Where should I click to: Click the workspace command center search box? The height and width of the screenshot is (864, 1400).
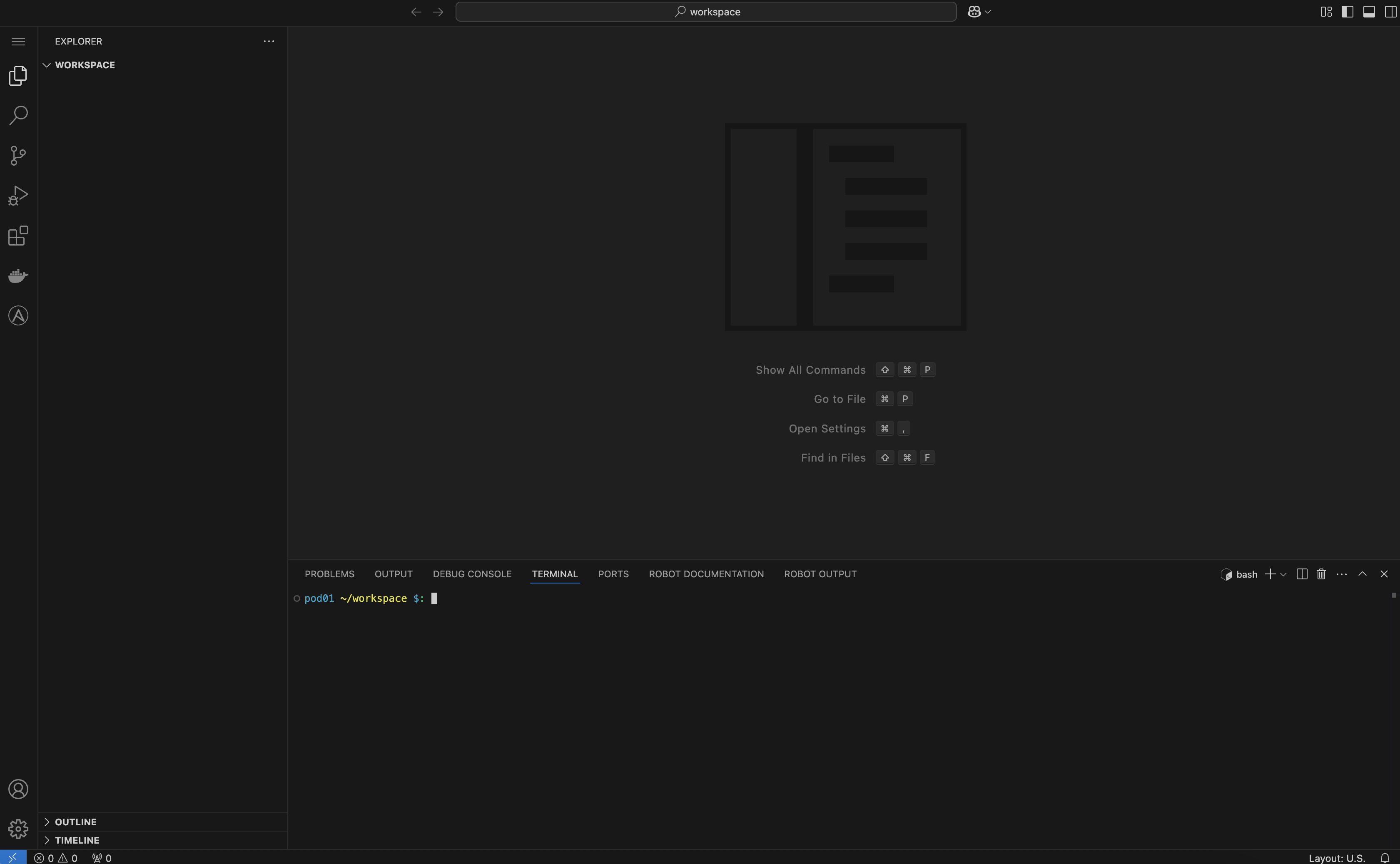click(x=705, y=12)
